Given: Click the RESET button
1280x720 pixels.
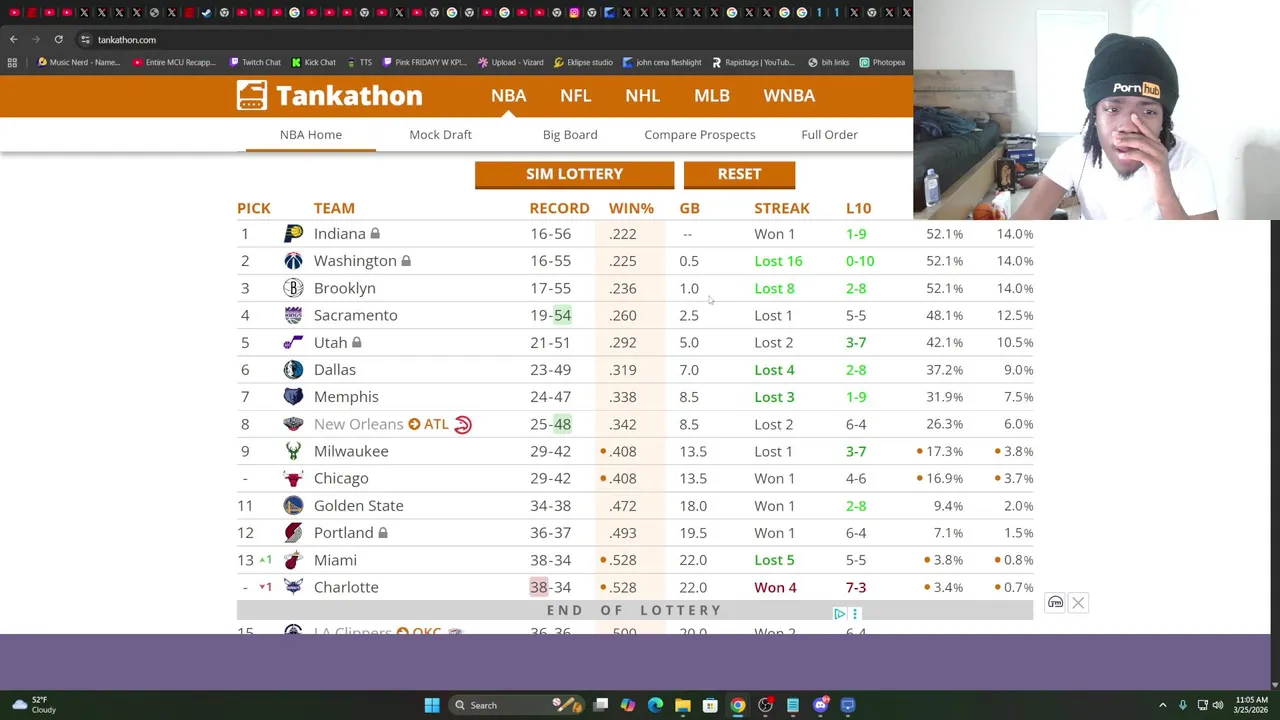Looking at the screenshot, I should [739, 174].
